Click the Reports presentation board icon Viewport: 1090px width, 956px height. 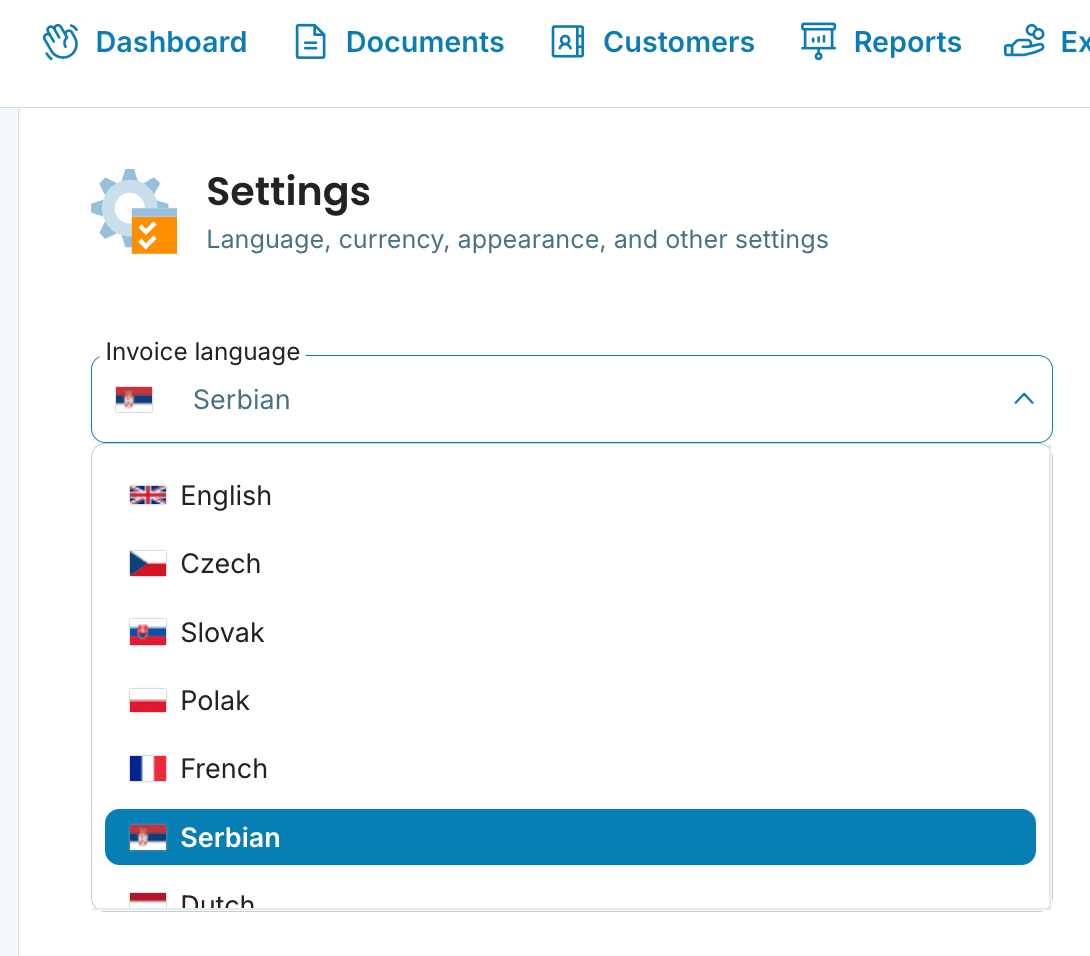[818, 42]
